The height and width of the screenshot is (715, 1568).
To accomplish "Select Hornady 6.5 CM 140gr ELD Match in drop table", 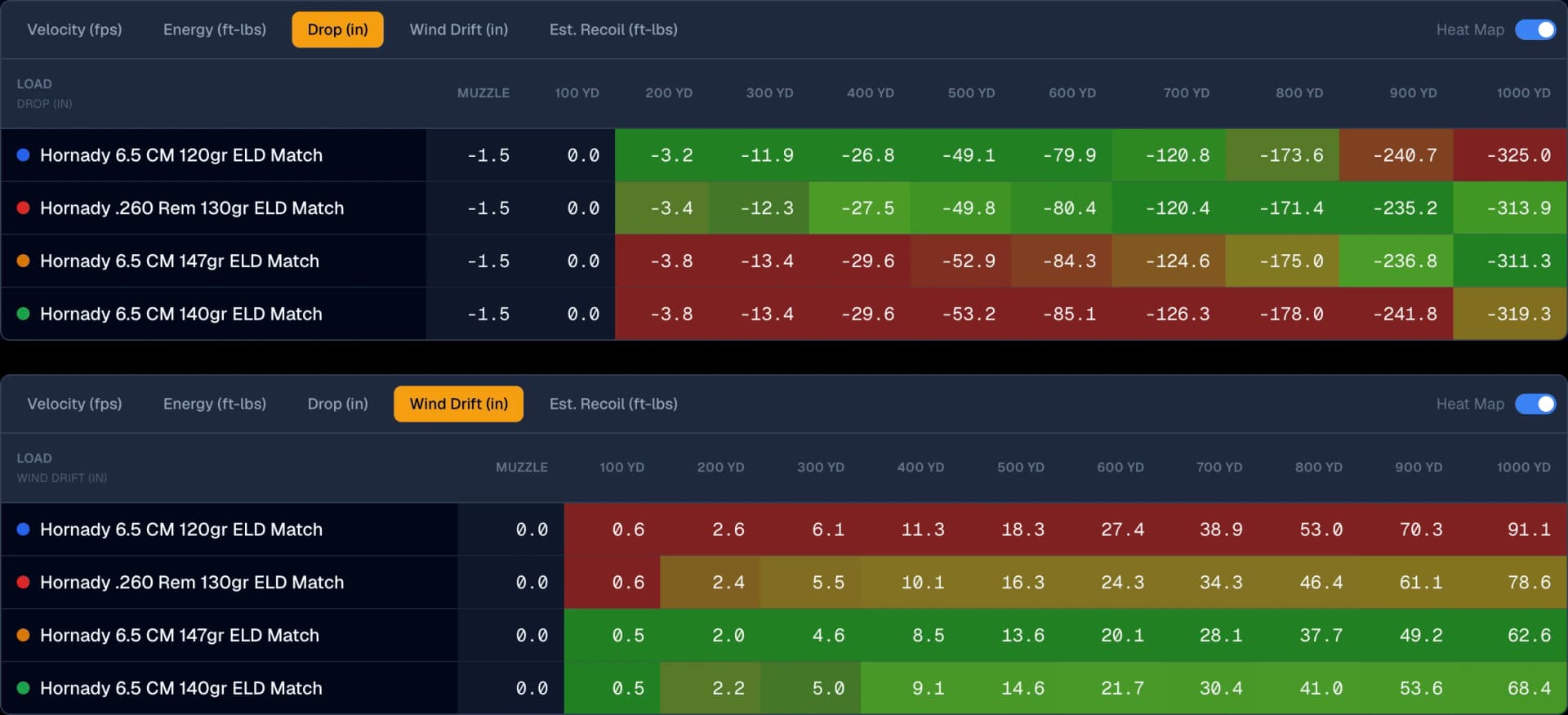I will click(x=181, y=315).
